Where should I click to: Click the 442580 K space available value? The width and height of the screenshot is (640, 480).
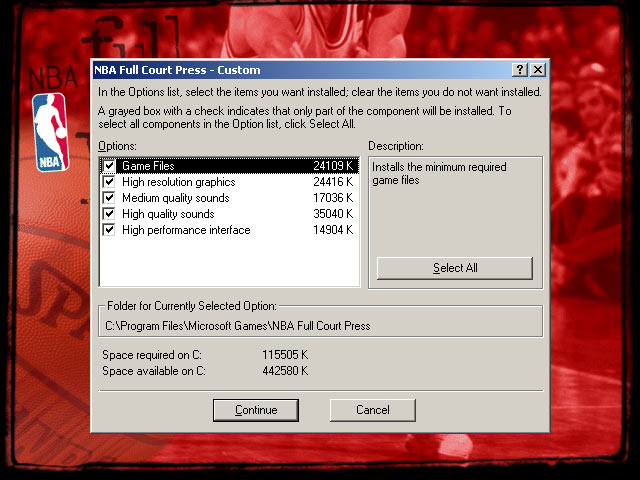[285, 371]
